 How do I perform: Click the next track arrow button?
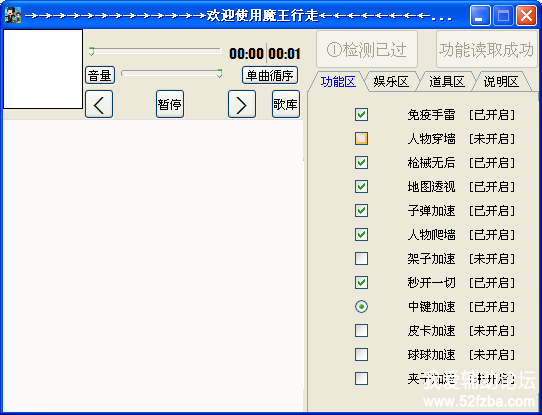coord(242,104)
